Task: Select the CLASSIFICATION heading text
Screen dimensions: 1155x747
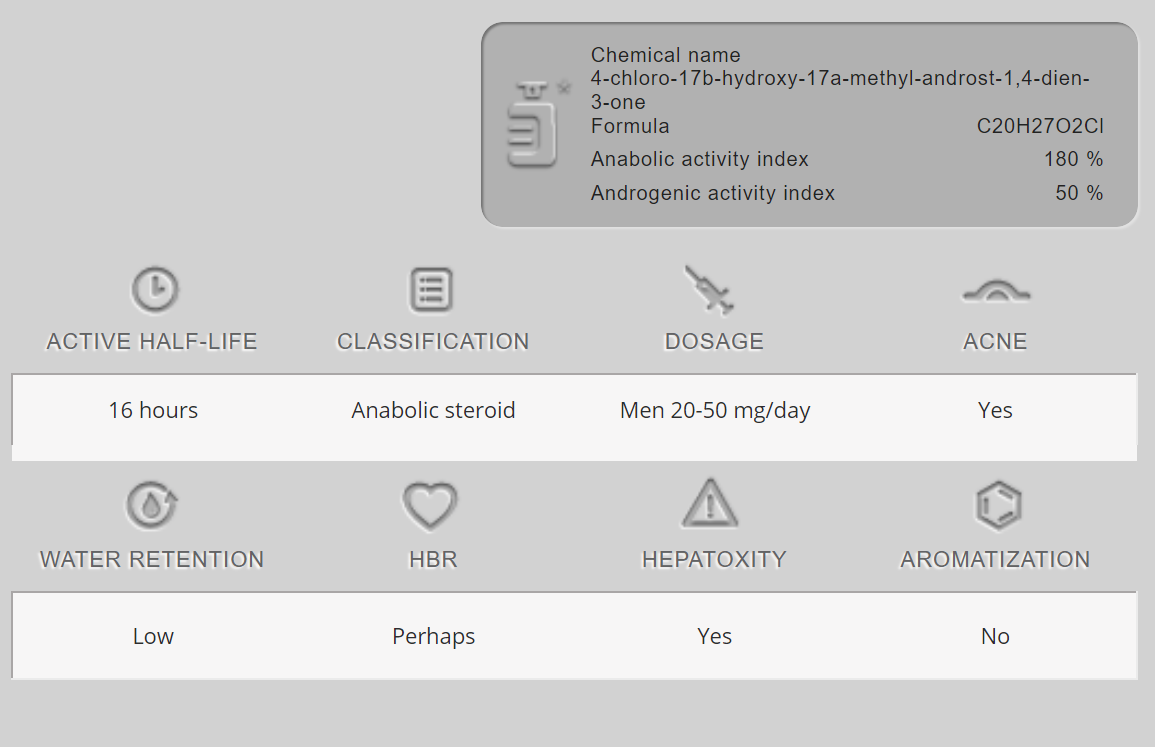Action: [x=433, y=342]
